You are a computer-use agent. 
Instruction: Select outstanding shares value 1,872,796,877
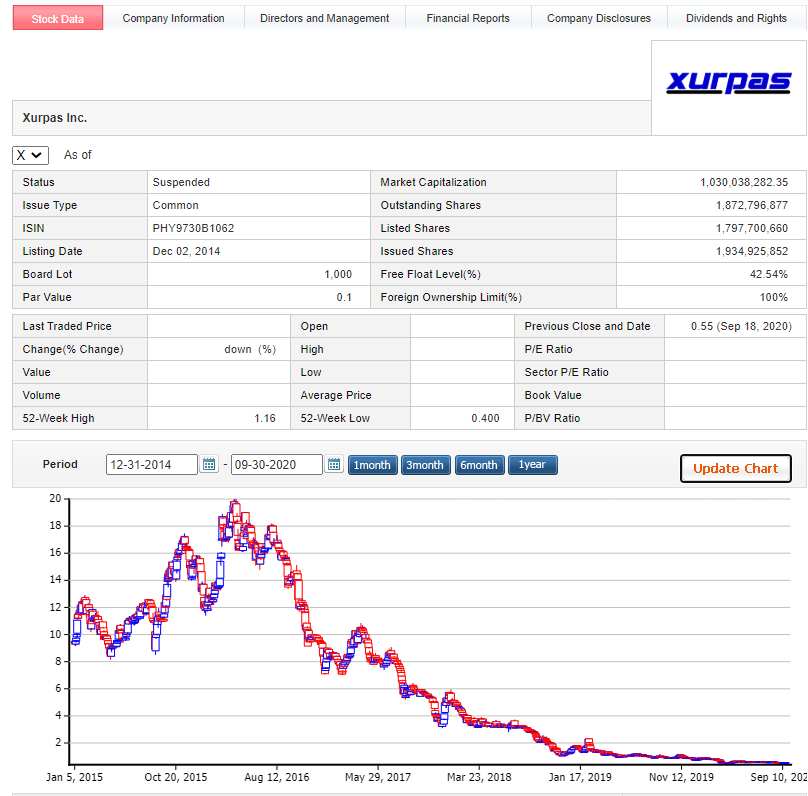[751, 206]
